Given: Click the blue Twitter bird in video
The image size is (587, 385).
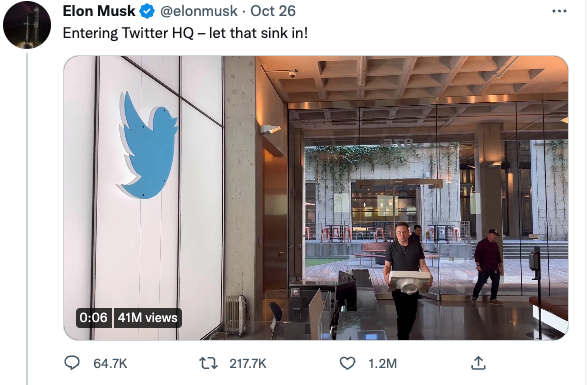Looking at the screenshot, I should click(148, 145).
